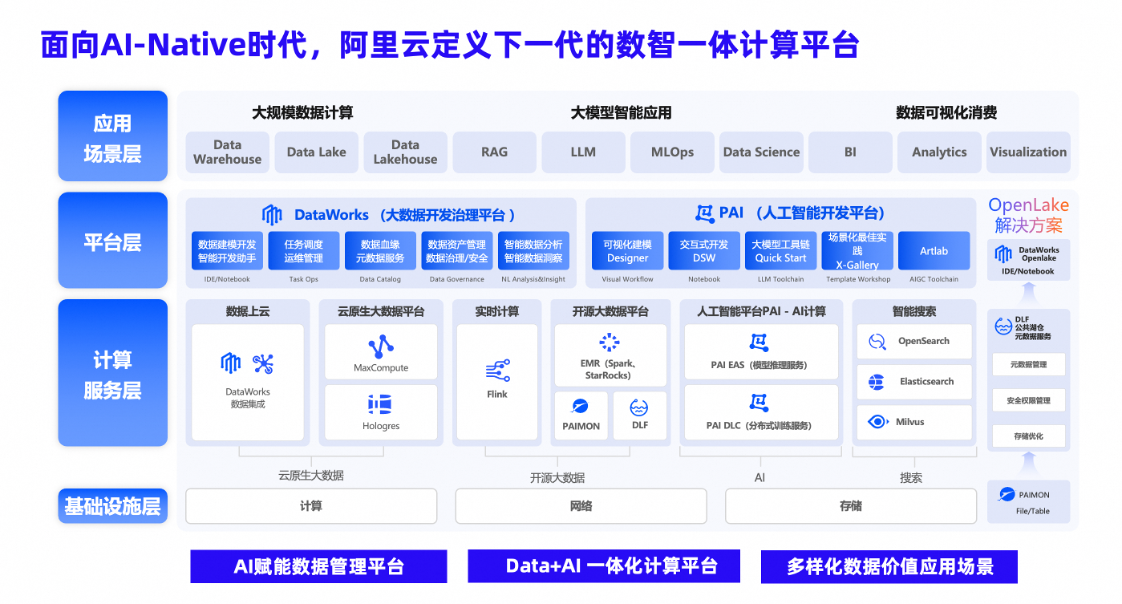This screenshot has height=604, width=1122.
Task: Select the DataWorks logo icon in the 数据上云 card
Action: click(230, 363)
